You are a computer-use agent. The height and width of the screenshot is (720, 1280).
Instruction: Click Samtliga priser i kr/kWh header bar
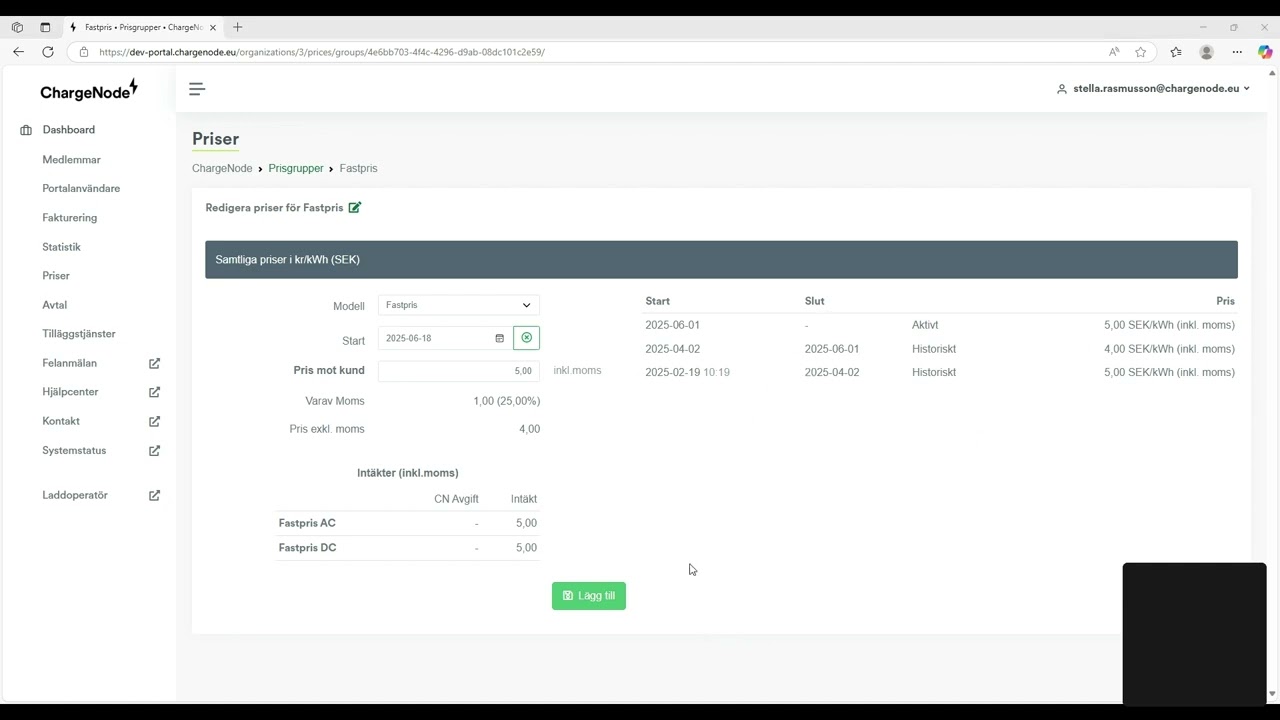click(721, 260)
